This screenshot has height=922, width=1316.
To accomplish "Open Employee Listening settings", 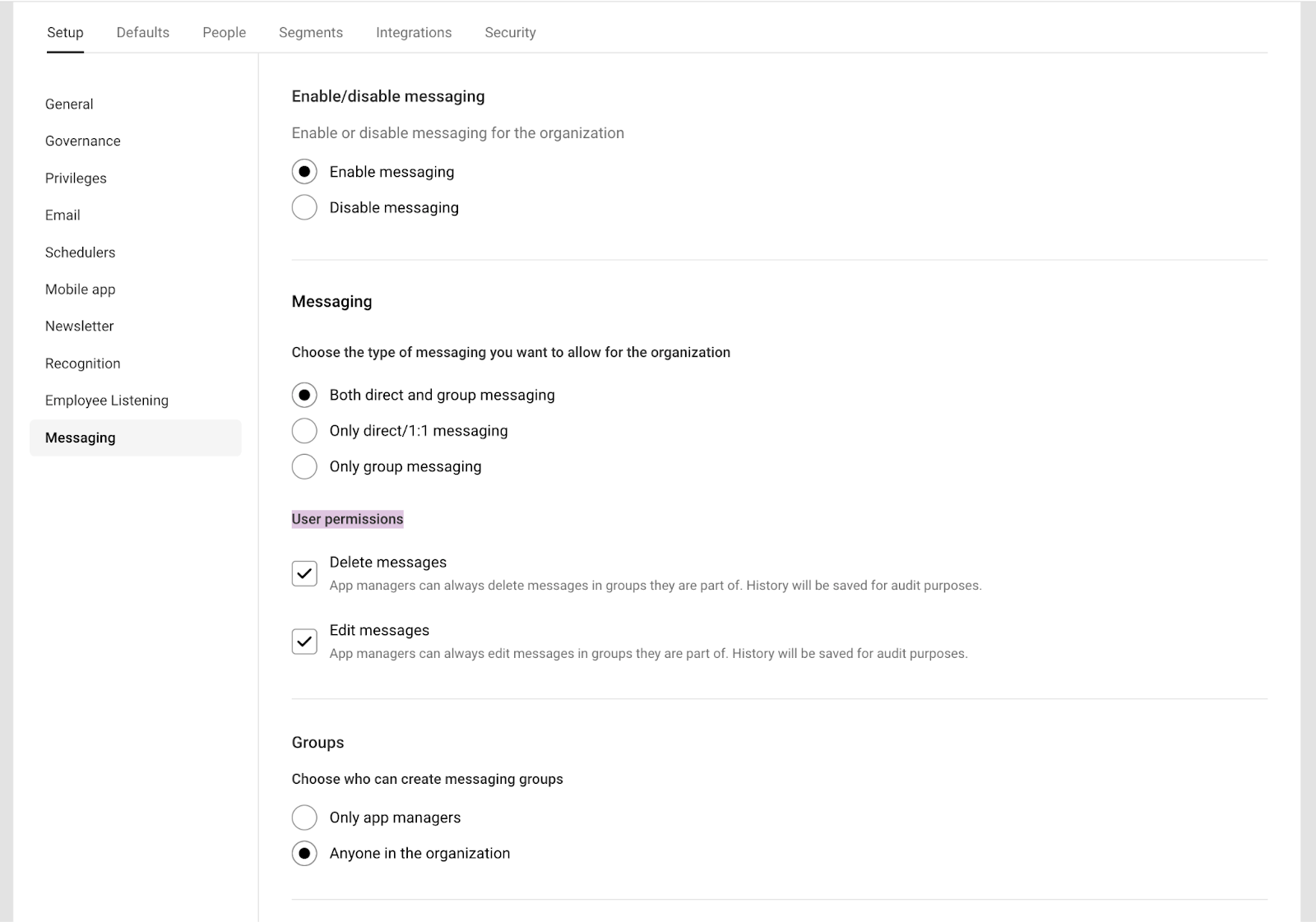I will click(106, 401).
